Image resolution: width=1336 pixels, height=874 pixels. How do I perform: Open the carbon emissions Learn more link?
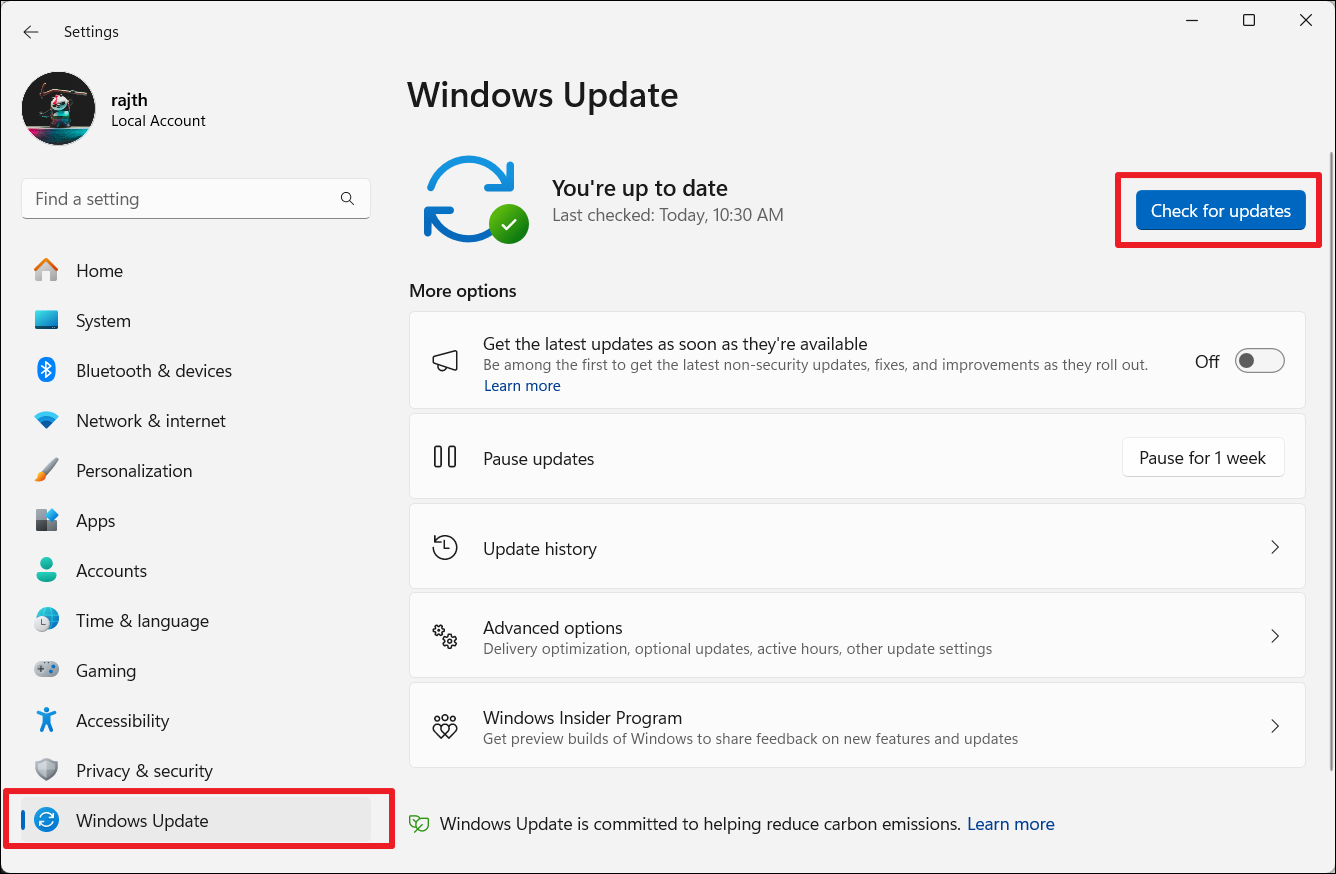1010,824
